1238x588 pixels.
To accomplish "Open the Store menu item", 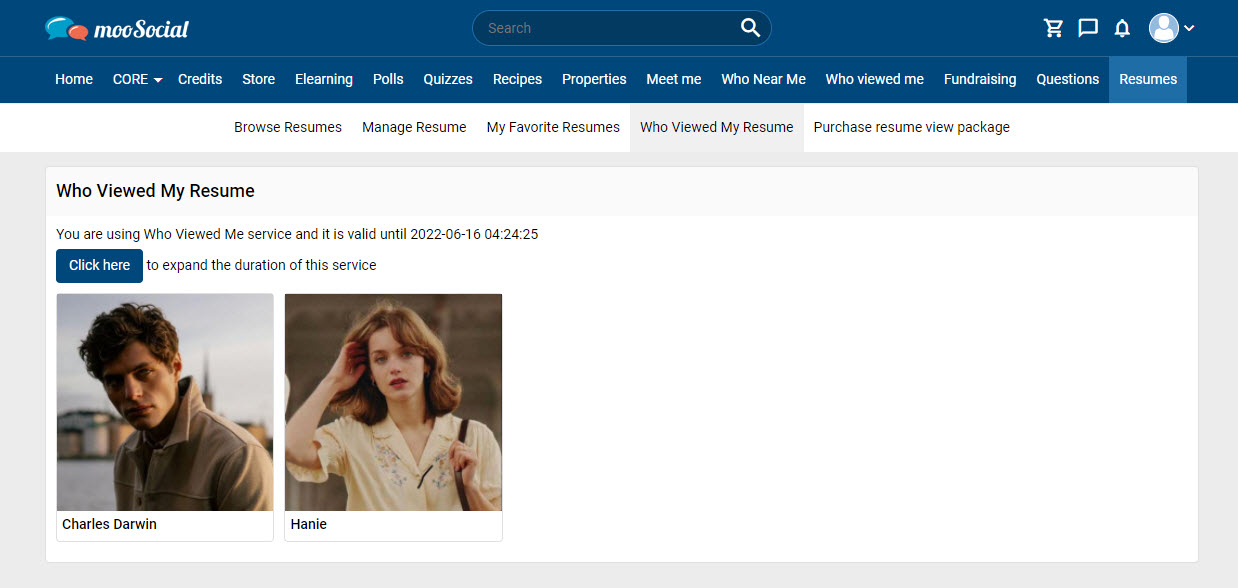I will pyautogui.click(x=258, y=79).
